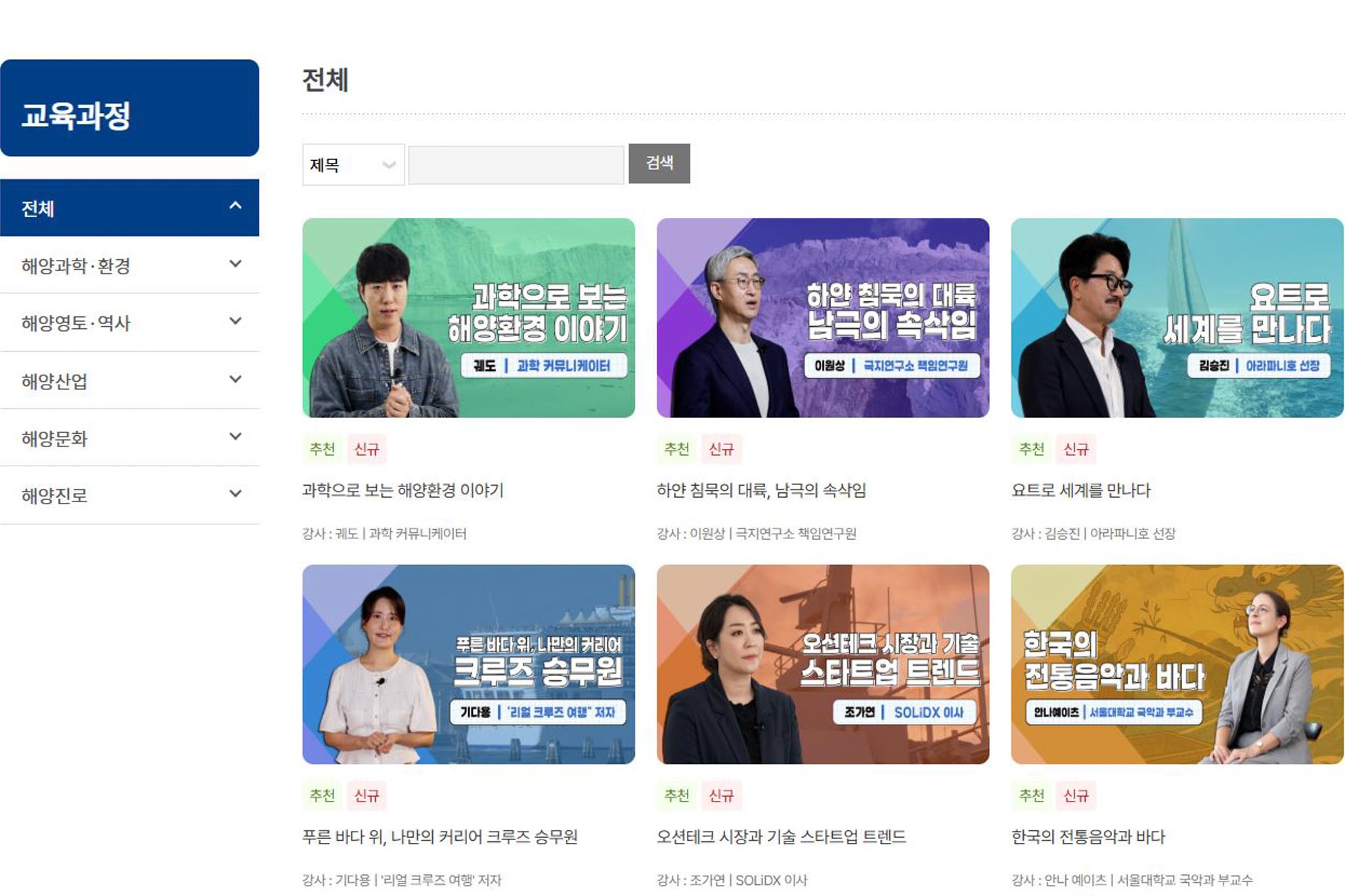1345x896 pixels.
Task: Expand the 해양산업 chevron arrow
Action: [x=235, y=379]
